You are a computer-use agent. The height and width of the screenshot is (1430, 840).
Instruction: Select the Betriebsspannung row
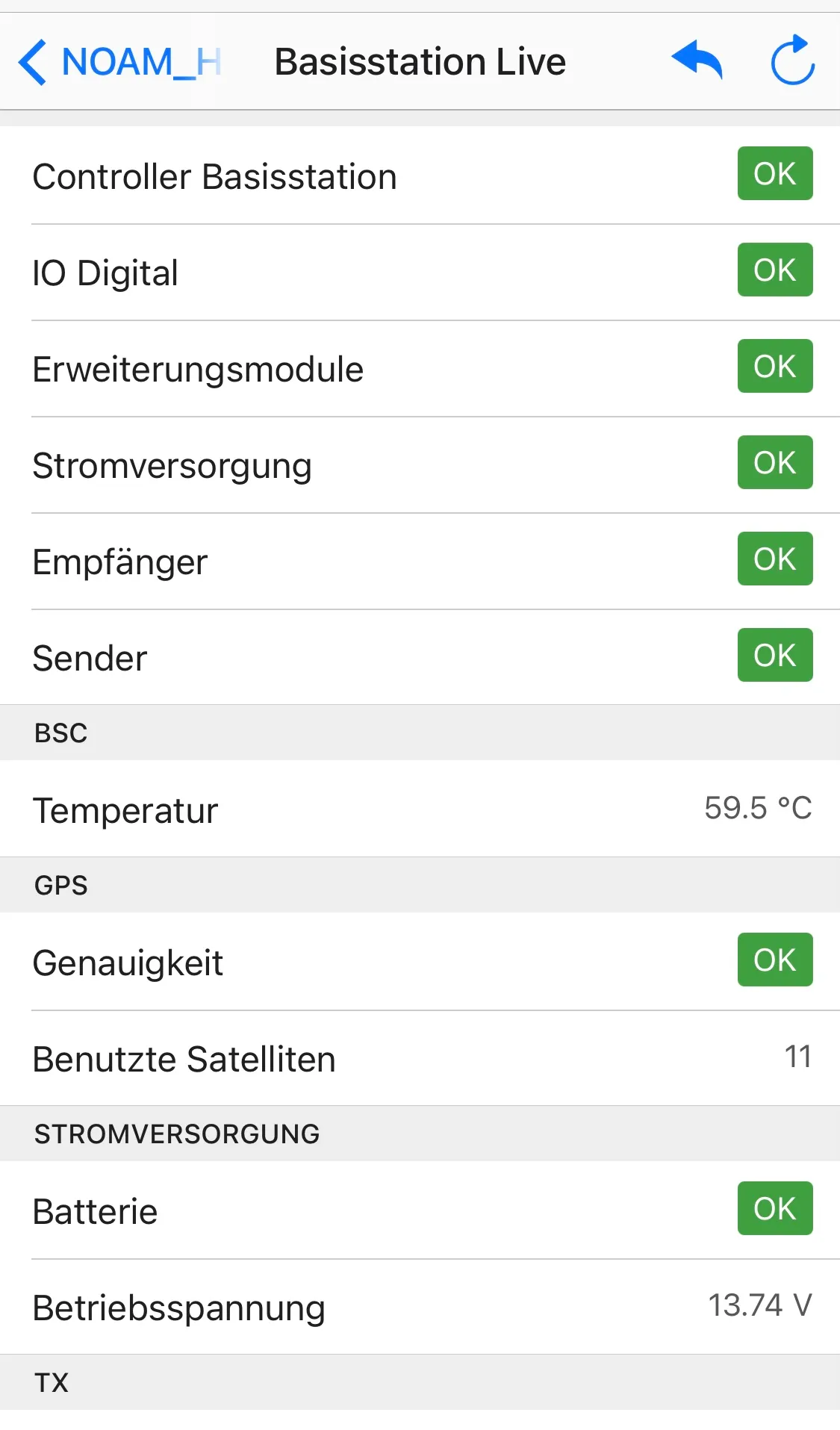click(x=420, y=1308)
